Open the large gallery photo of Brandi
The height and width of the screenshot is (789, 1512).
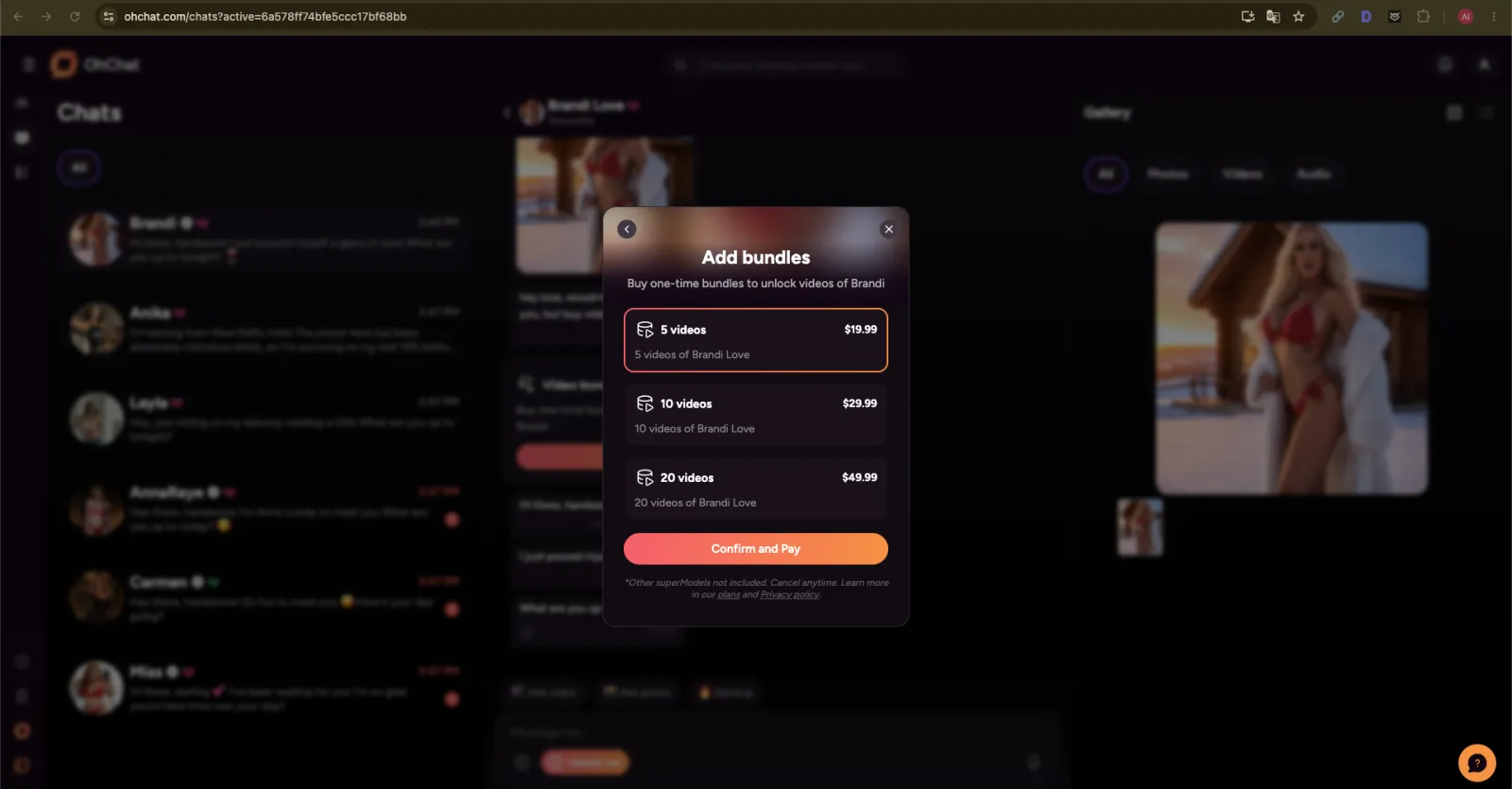coord(1292,358)
